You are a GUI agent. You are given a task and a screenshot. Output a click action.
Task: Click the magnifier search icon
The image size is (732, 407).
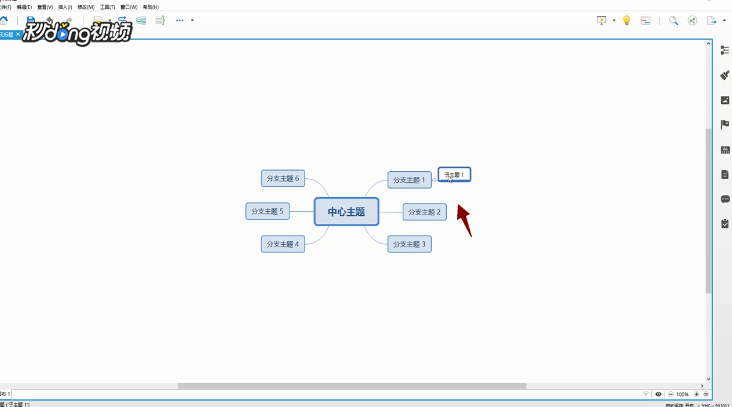click(673, 21)
